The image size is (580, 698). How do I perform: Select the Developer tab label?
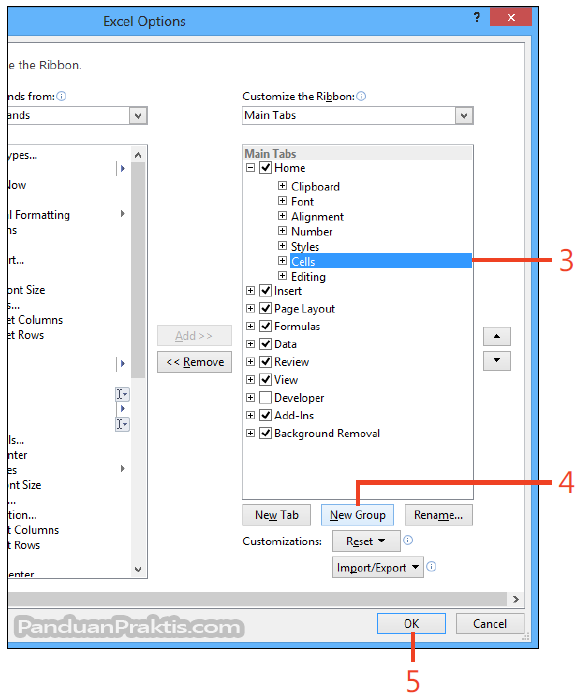[x=299, y=398]
